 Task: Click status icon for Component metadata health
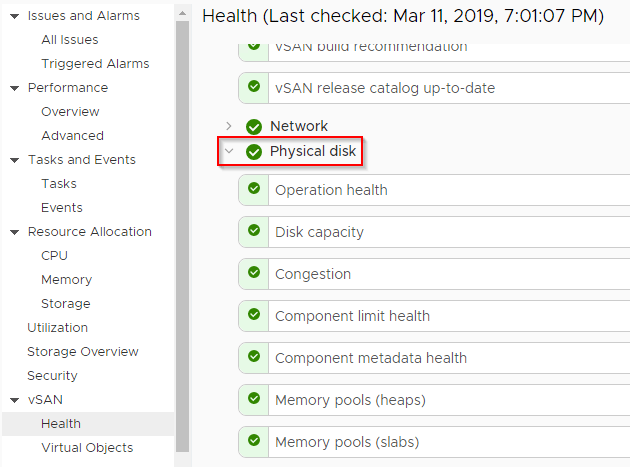tap(254, 357)
